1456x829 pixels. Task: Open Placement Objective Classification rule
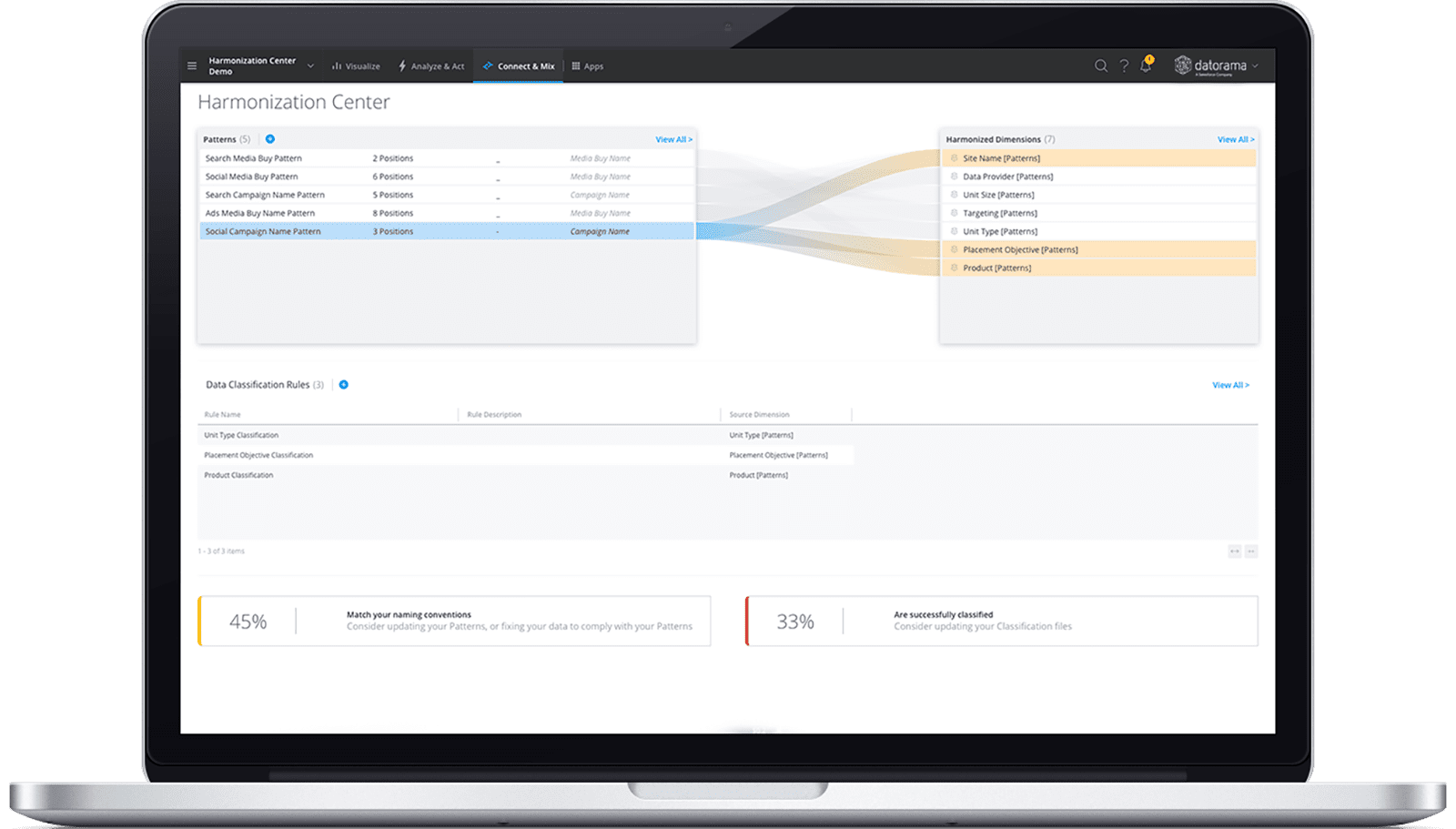point(258,455)
